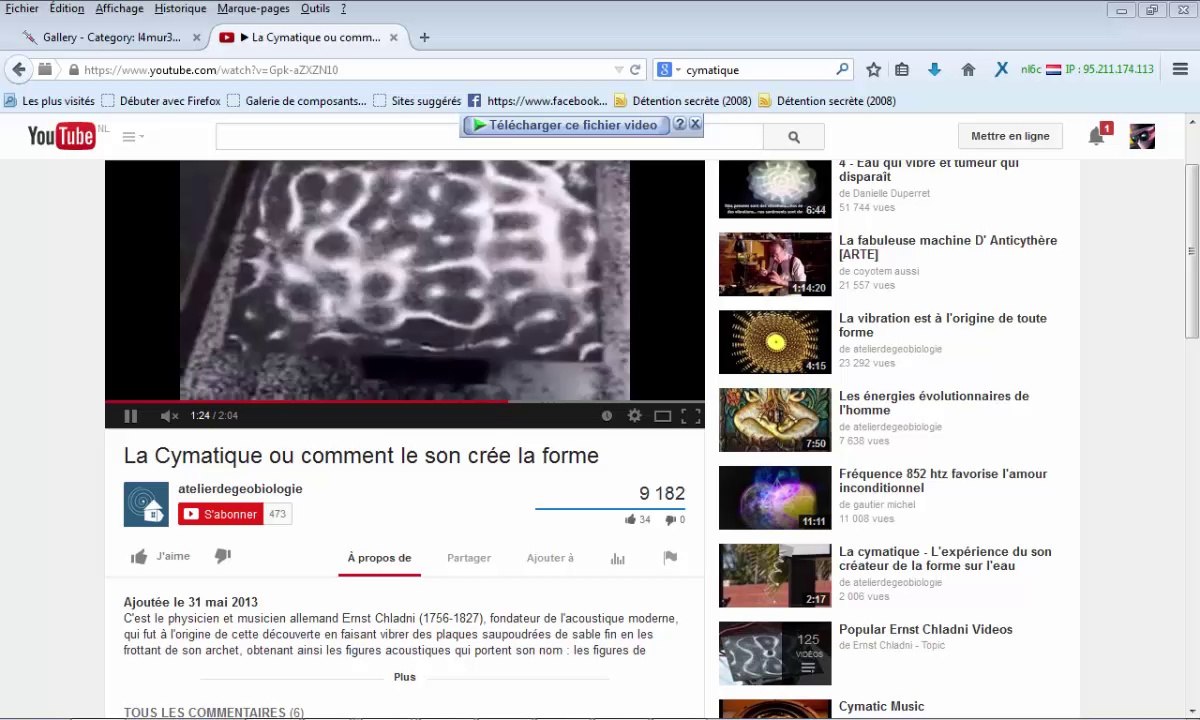
Task: Open the Affichage menu
Action: pyautogui.click(x=119, y=8)
